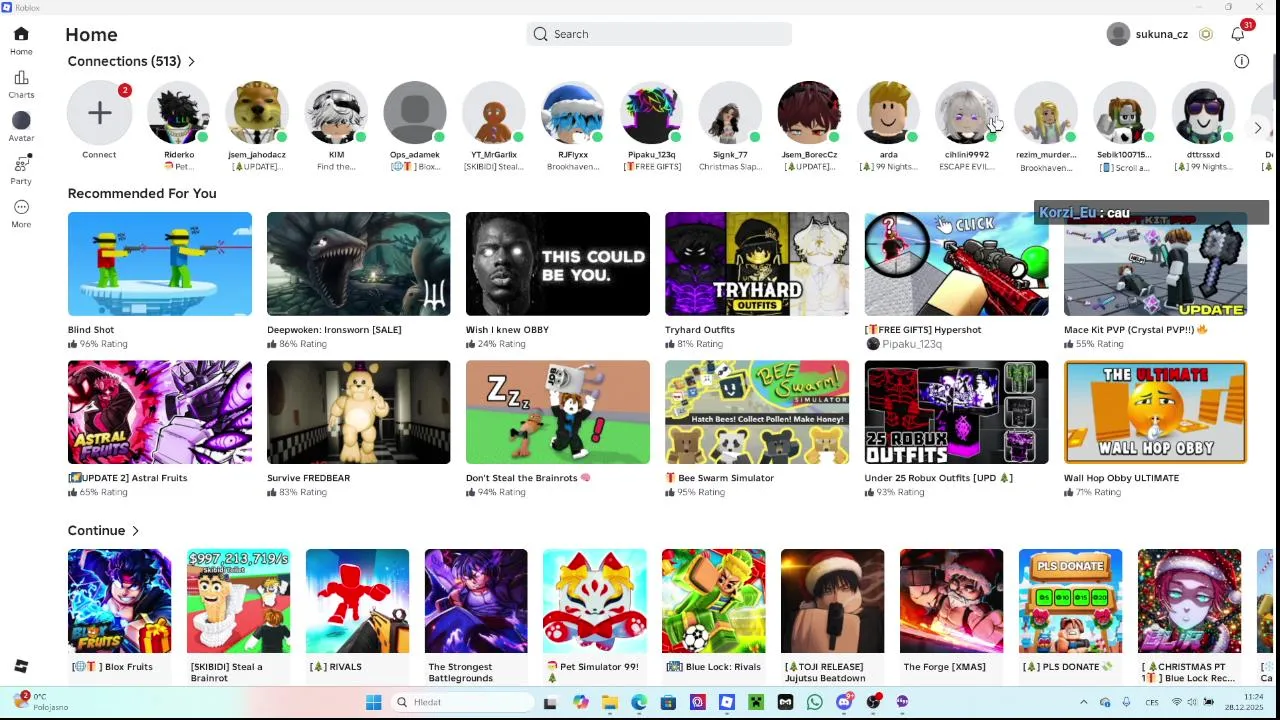
Task: Open Pipaku_123q's connection avatar
Action: pos(652,113)
